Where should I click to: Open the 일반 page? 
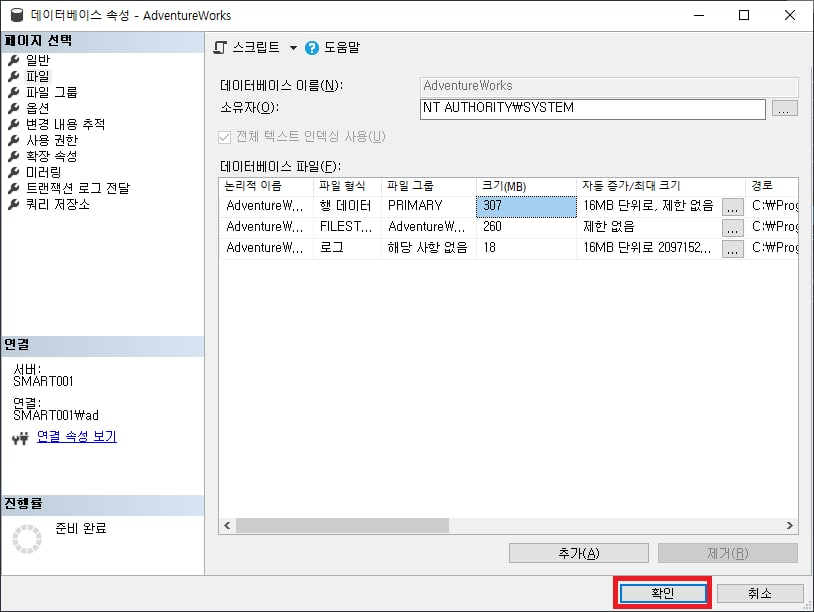pyautogui.click(x=38, y=60)
